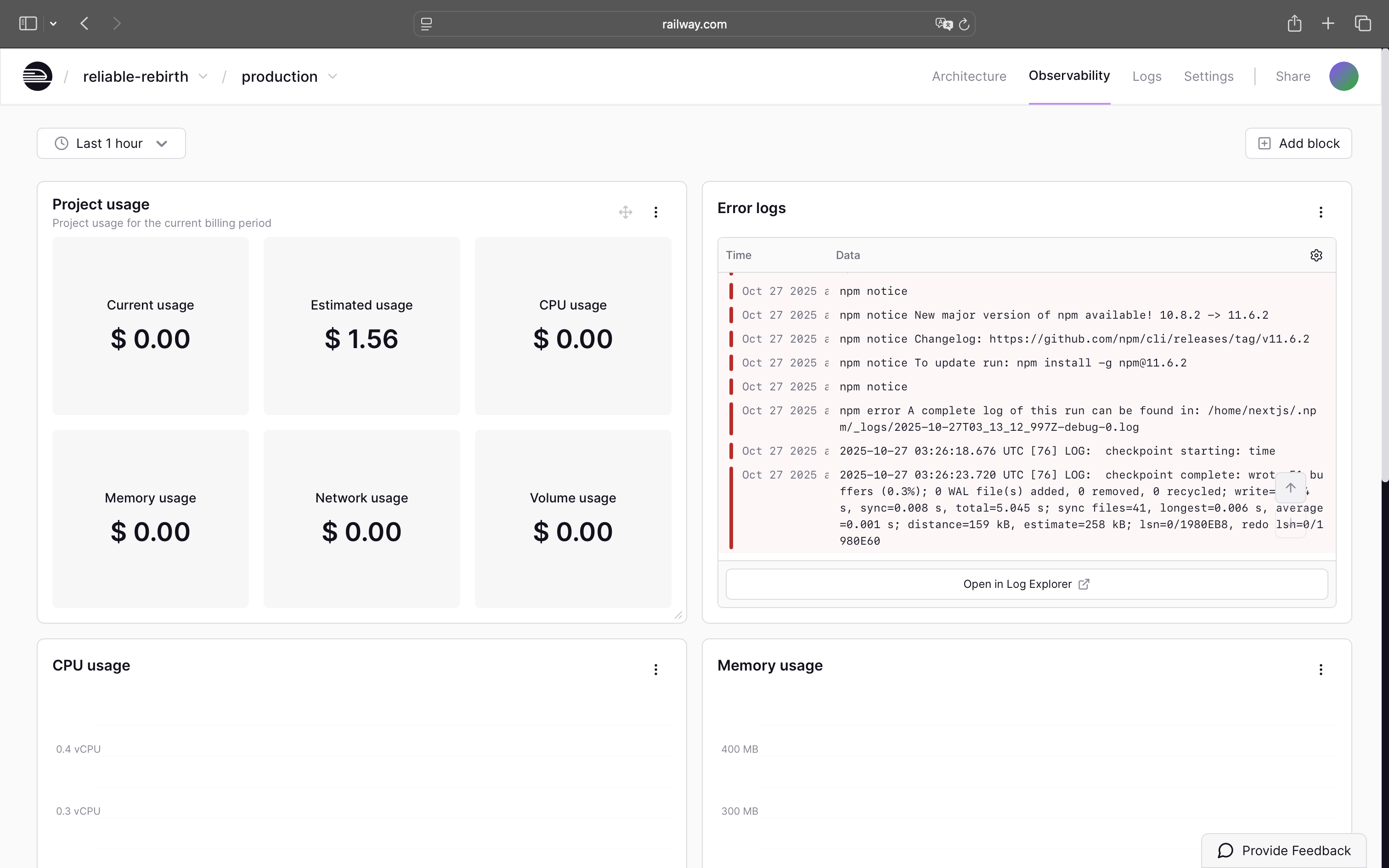Image resolution: width=1389 pixels, height=868 pixels.
Task: Expand the reliable-rebirth project dropdown
Action: [203, 76]
